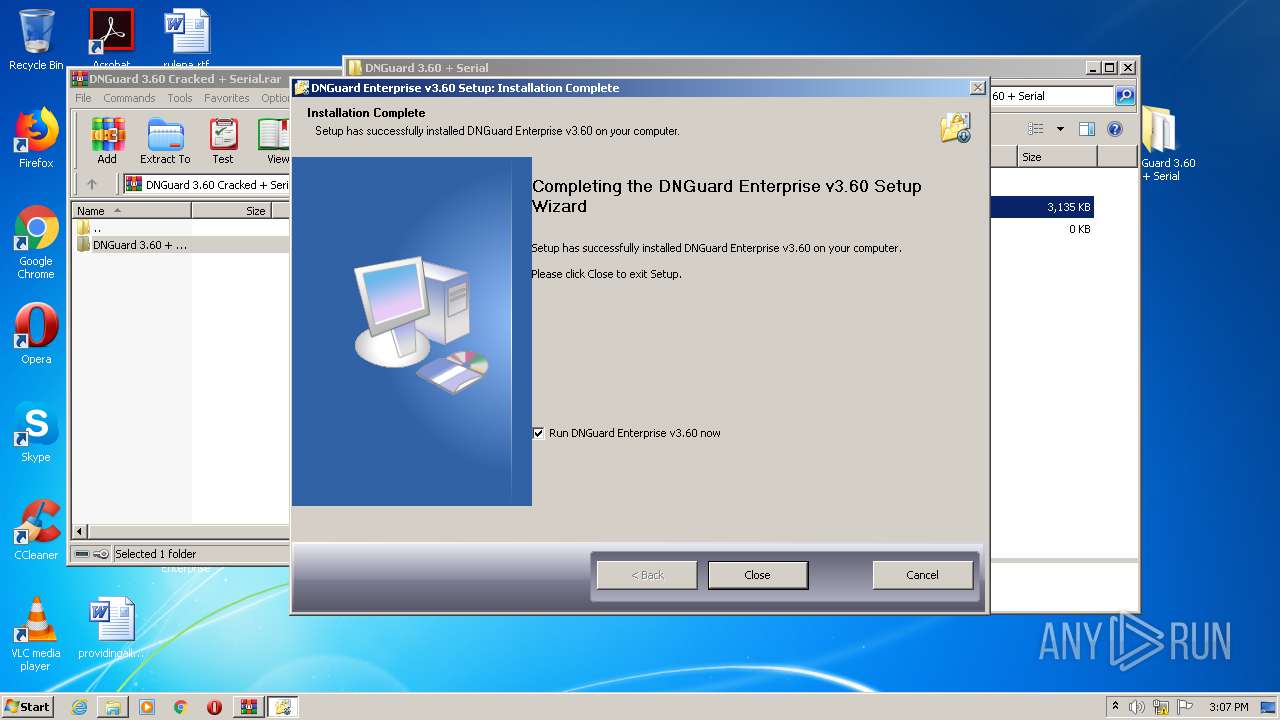Click drive/key status icon in WinRAR status bar
Screen dimensions: 1280x720
(92, 554)
